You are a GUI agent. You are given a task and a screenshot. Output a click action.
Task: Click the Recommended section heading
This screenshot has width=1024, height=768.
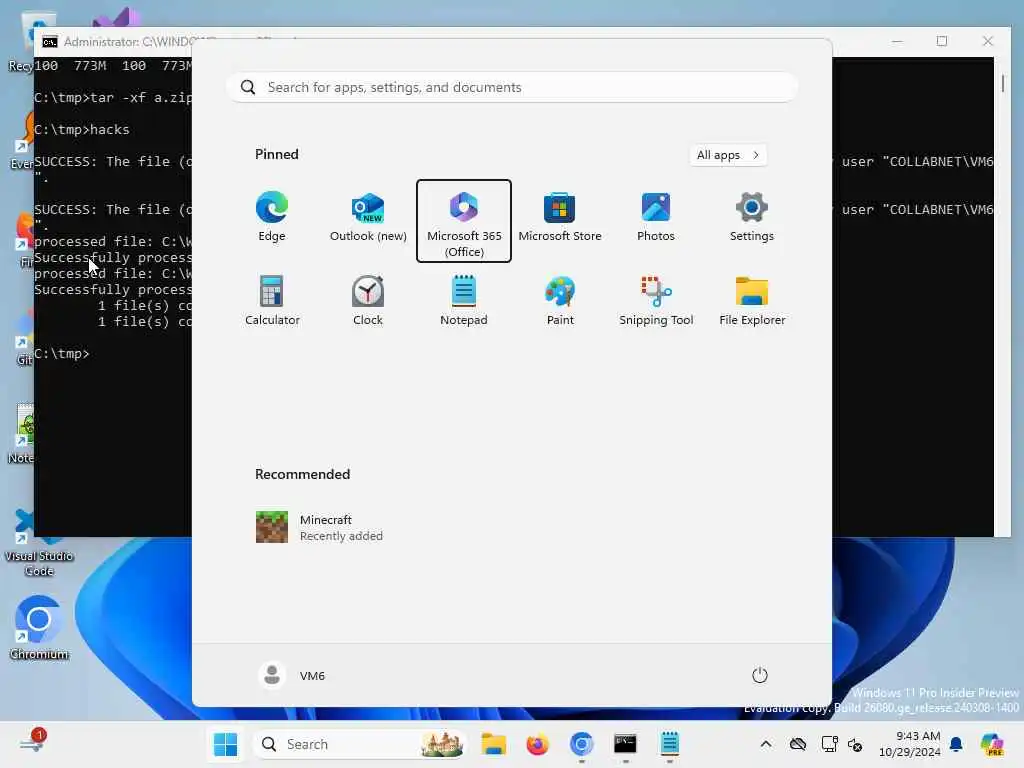tap(302, 474)
